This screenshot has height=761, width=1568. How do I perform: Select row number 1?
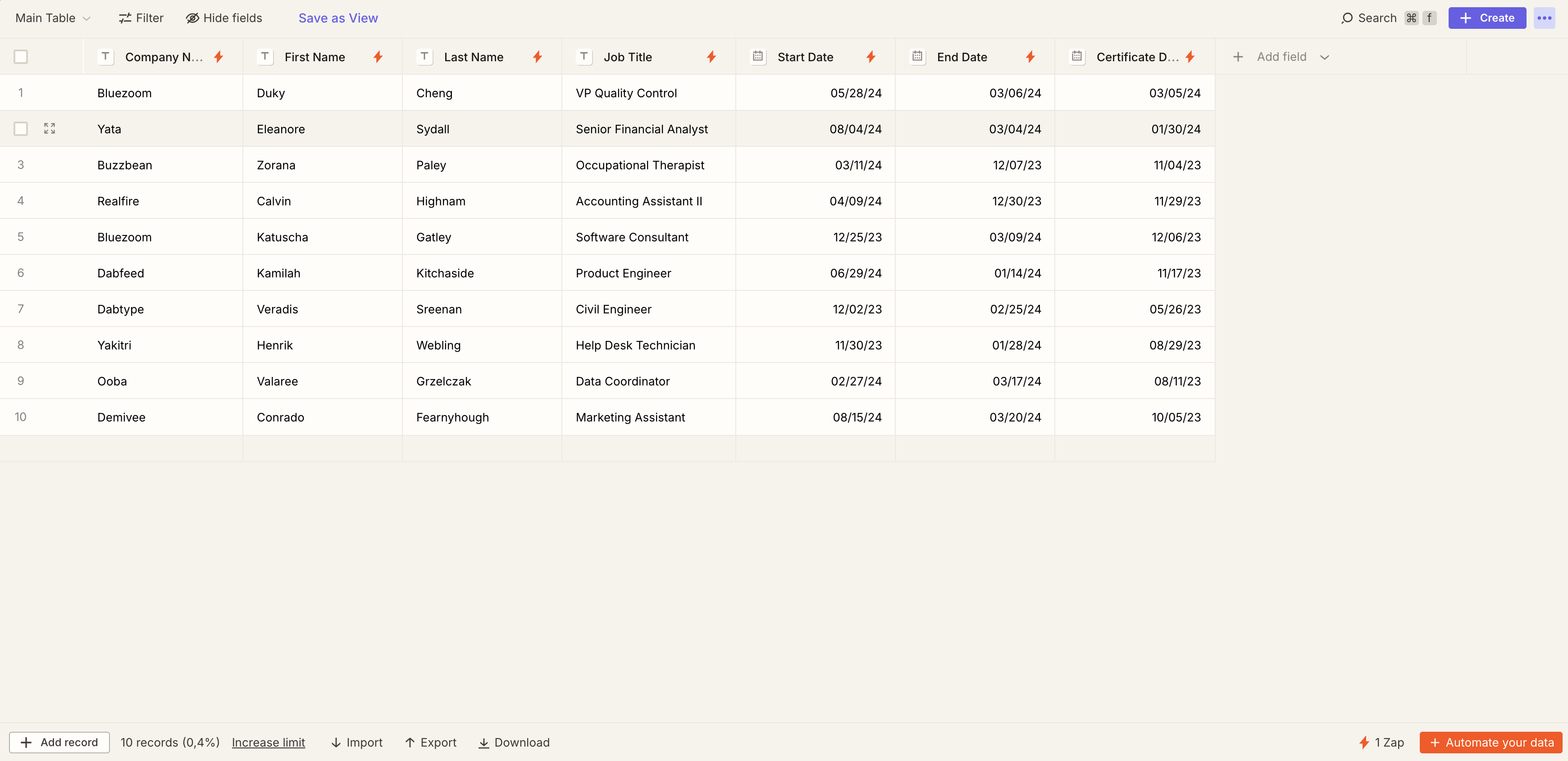point(21,92)
